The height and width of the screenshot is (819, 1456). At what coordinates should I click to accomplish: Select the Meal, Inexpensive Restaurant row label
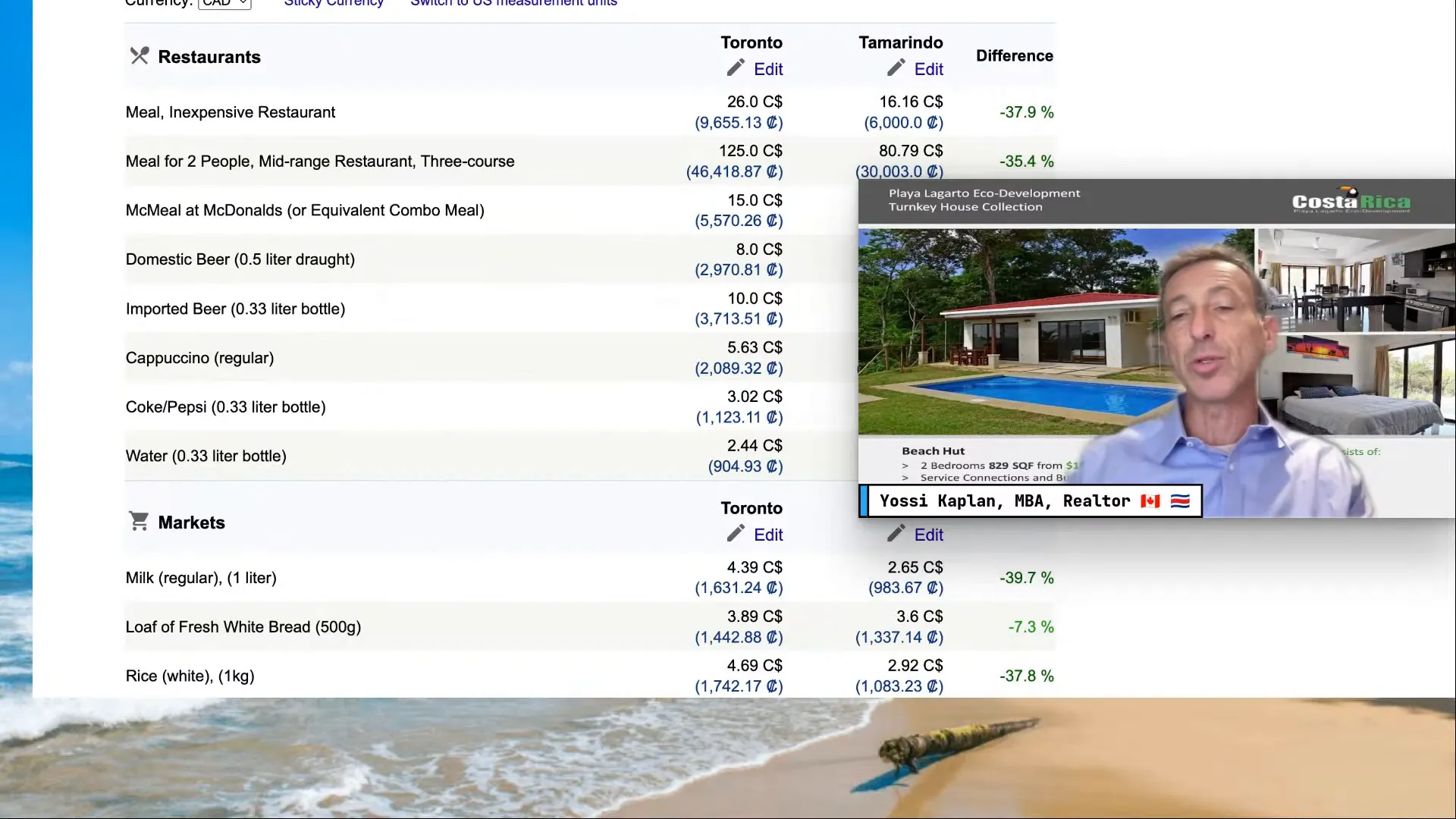point(231,112)
